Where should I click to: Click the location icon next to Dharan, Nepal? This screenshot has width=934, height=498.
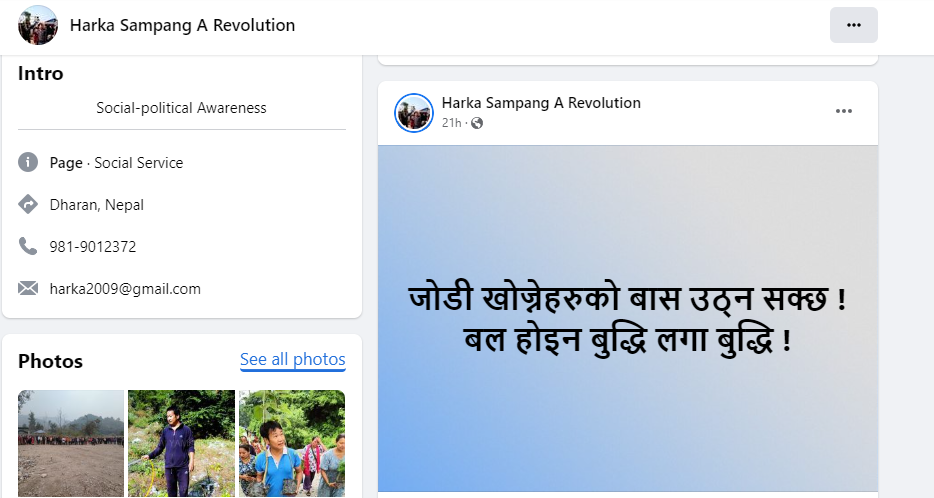click(x=28, y=204)
